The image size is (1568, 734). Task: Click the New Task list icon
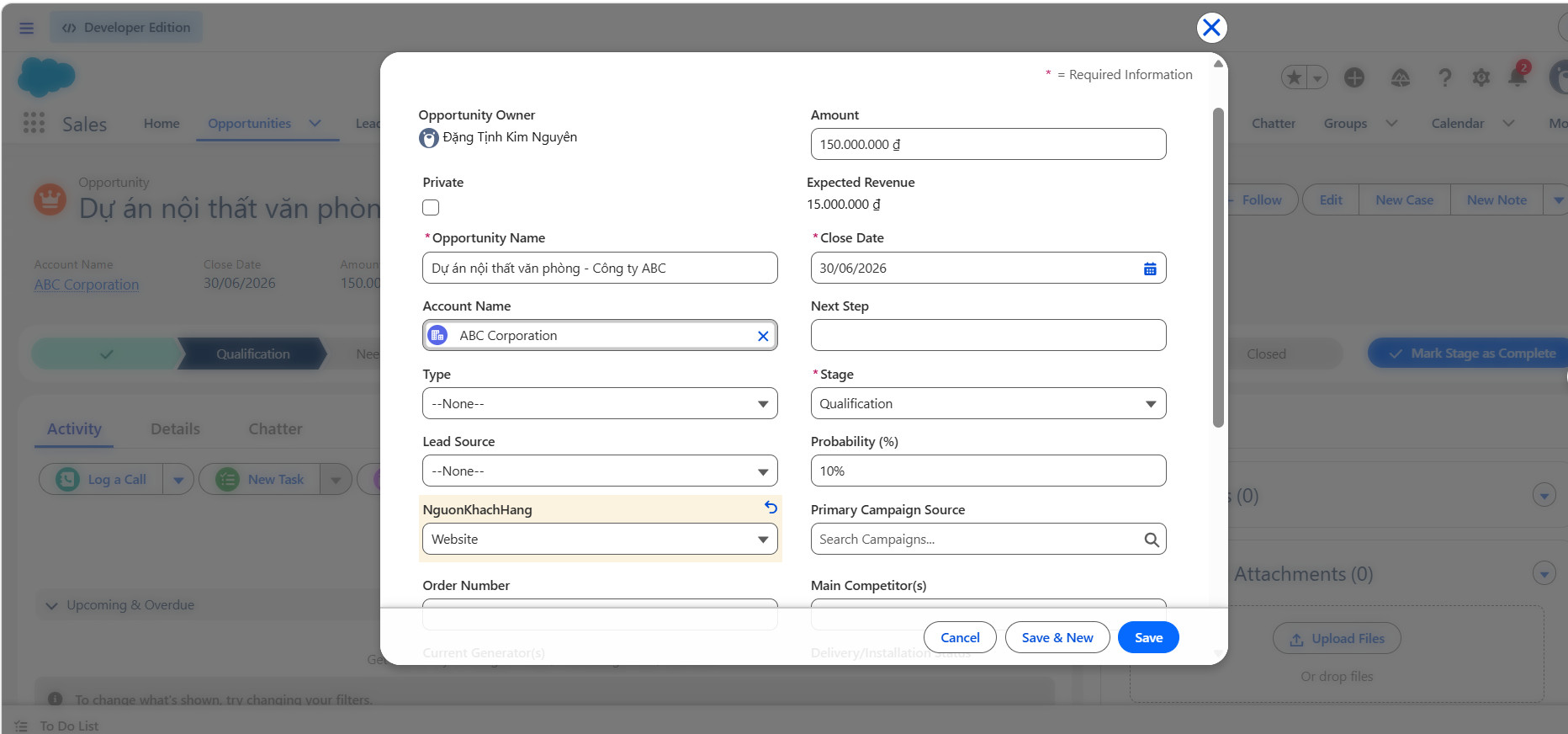(x=227, y=479)
